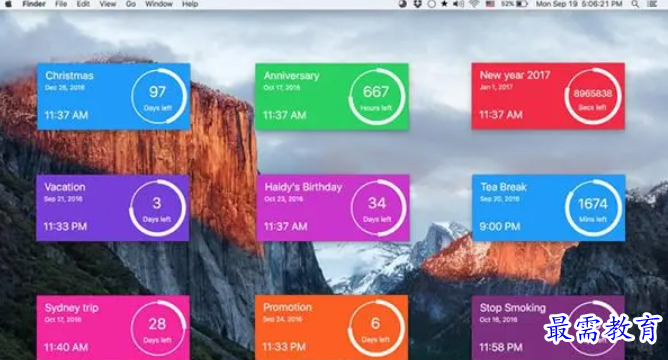Click the 6 Days left ring

click(376, 328)
